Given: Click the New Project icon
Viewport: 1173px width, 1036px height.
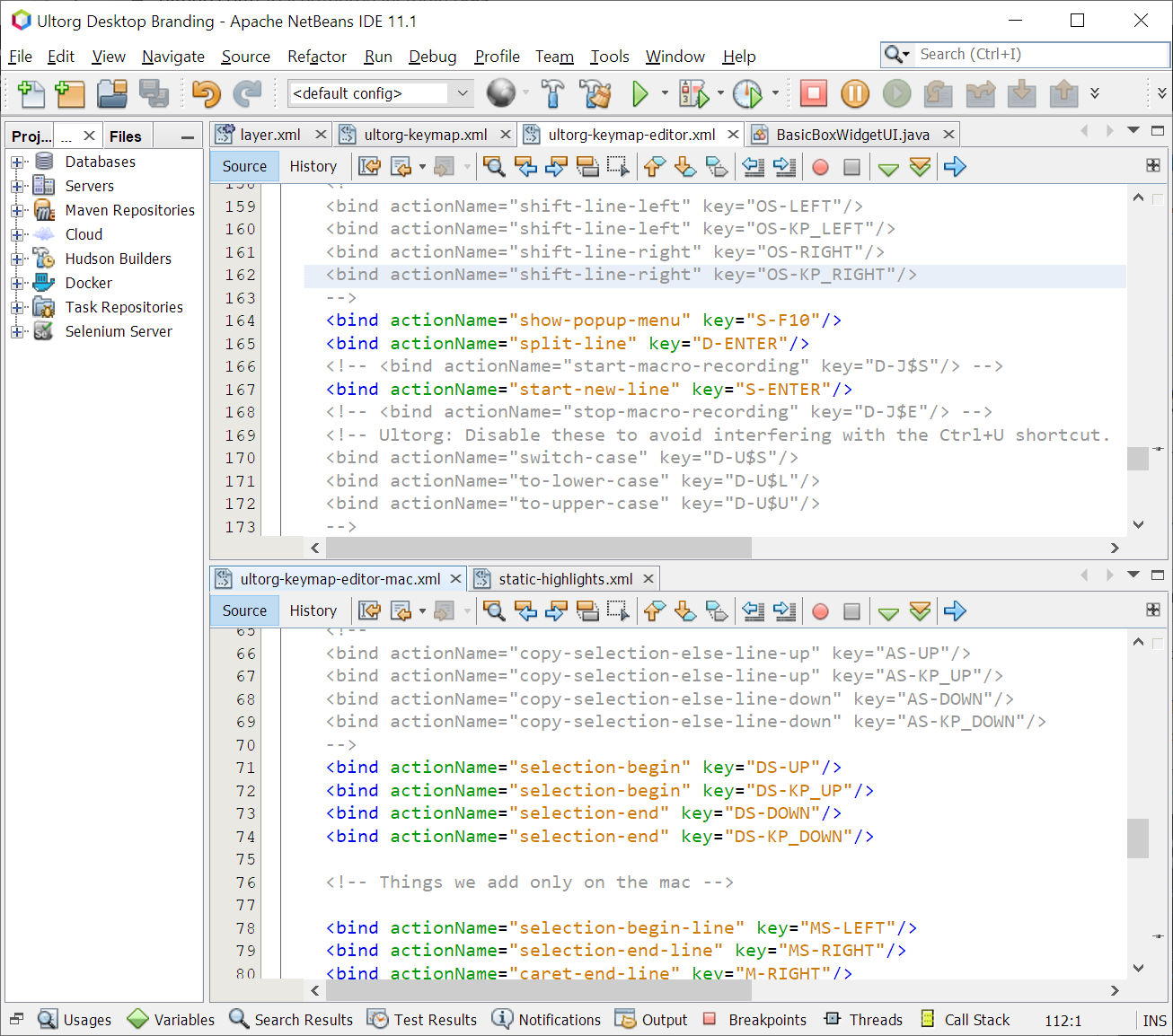Looking at the screenshot, I should click(70, 92).
